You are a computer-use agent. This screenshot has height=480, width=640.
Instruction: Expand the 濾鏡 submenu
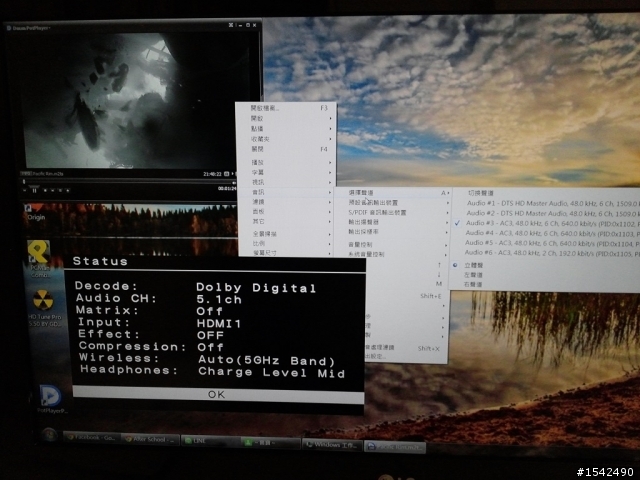[x=287, y=202]
